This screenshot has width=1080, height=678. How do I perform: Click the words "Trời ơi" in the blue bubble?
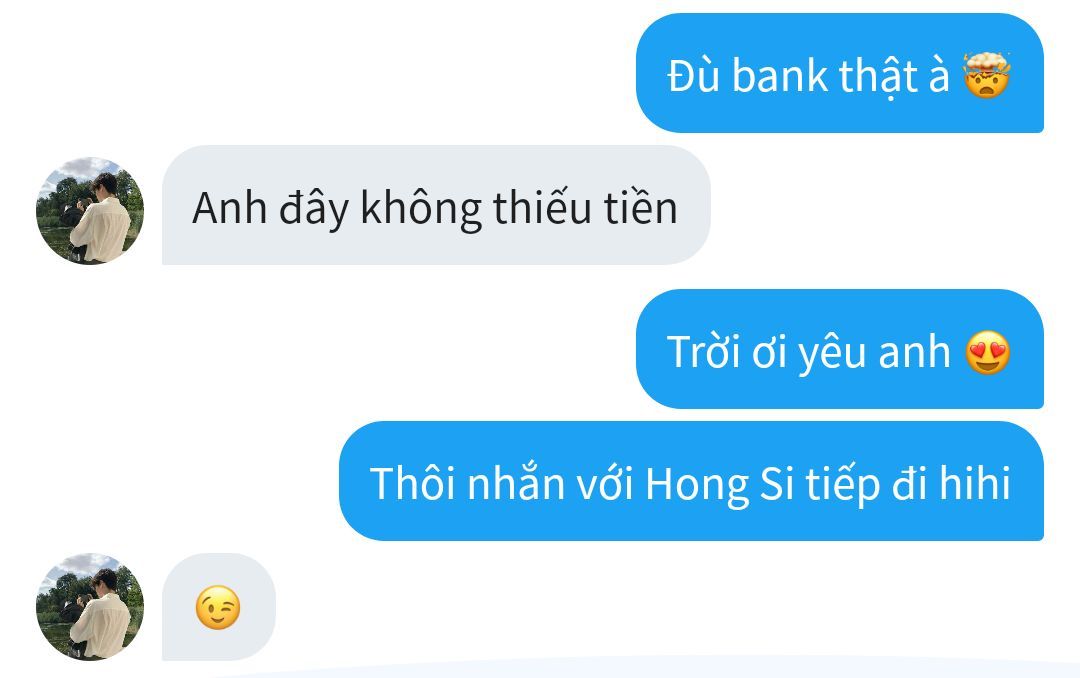[x=727, y=351]
